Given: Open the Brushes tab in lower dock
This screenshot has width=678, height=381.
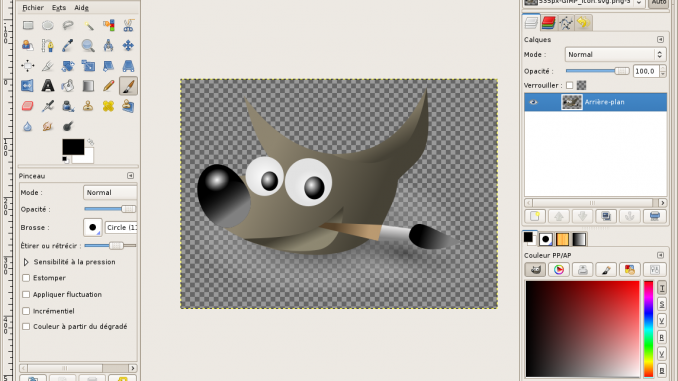Looking at the screenshot, I should (x=546, y=239).
